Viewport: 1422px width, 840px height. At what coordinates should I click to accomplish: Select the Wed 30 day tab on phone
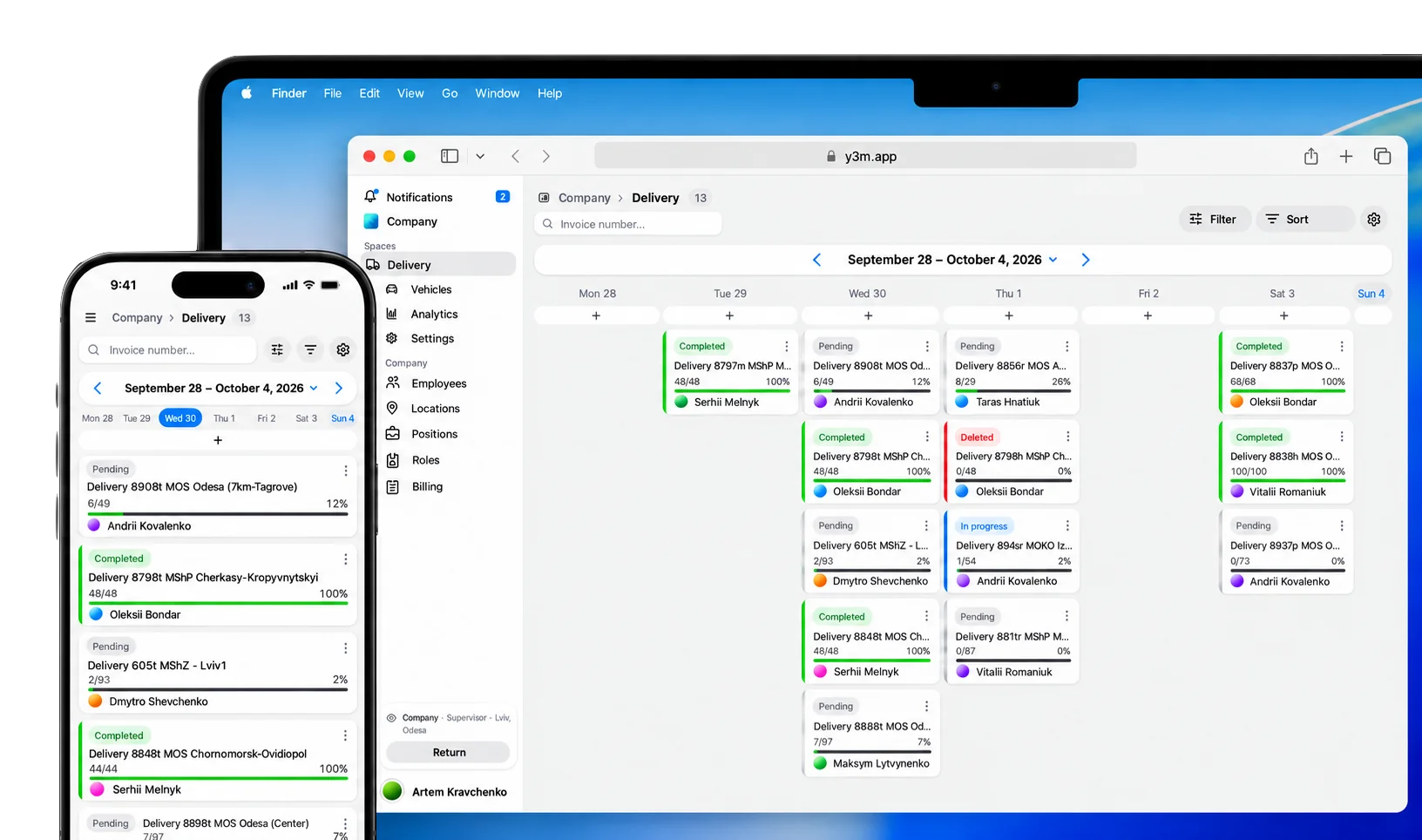[x=180, y=418]
